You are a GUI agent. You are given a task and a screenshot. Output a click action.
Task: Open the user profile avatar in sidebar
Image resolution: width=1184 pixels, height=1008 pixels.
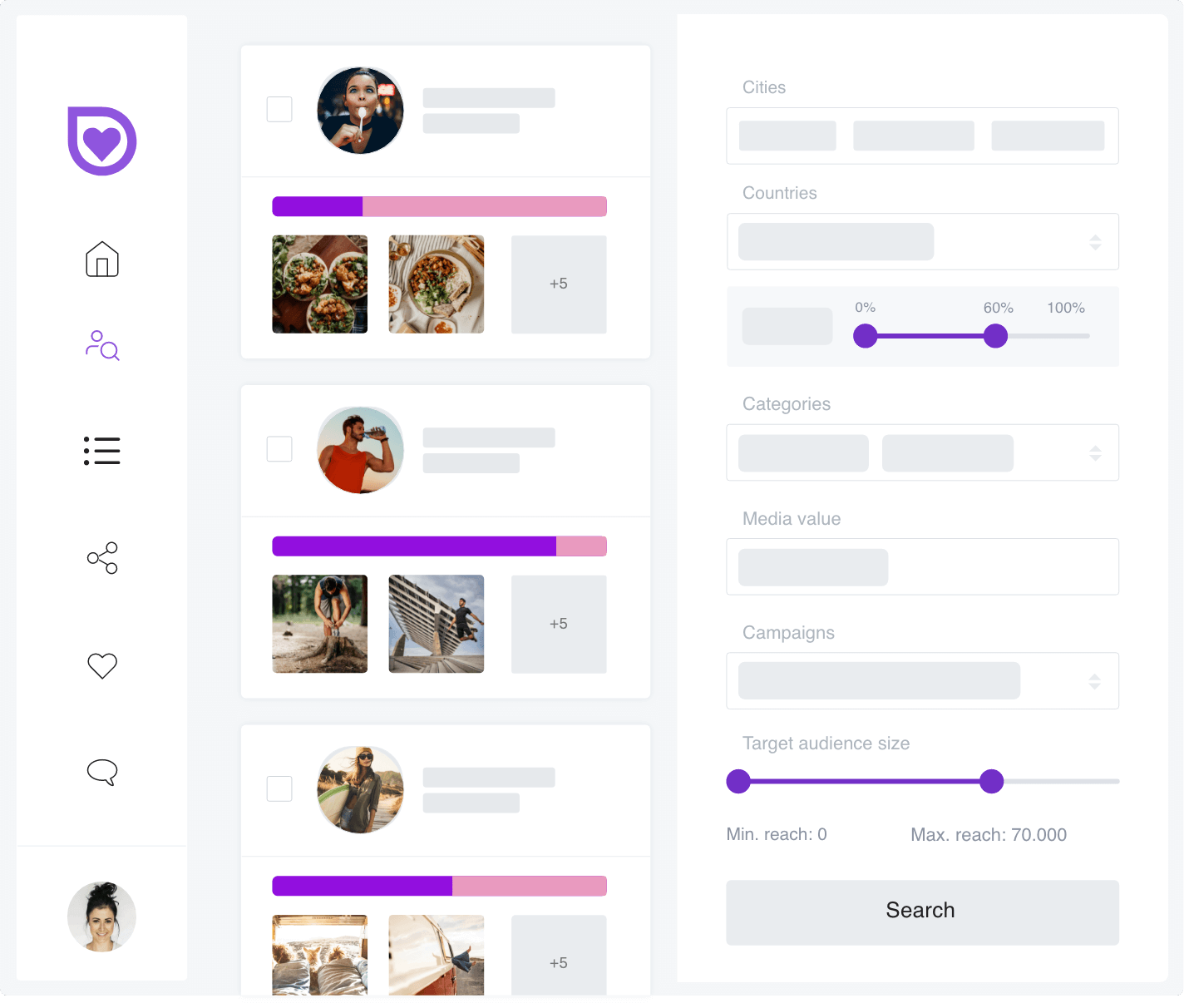click(101, 917)
